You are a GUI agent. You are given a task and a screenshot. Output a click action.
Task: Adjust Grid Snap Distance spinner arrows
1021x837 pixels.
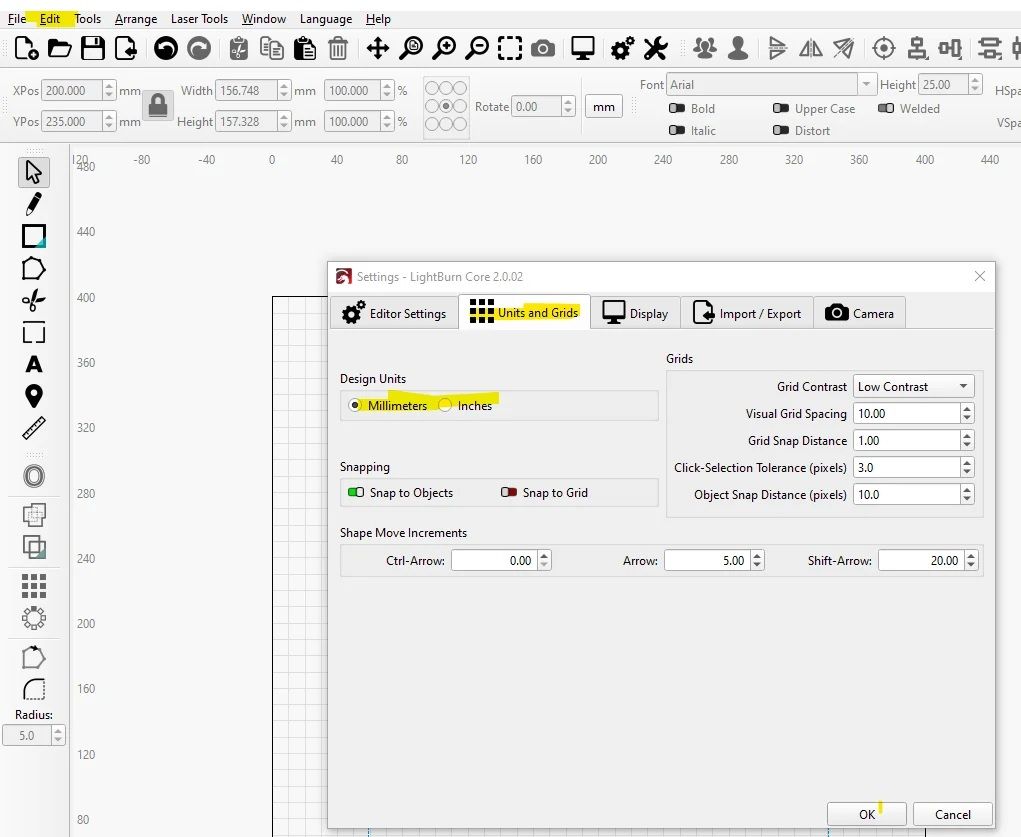click(x=967, y=440)
